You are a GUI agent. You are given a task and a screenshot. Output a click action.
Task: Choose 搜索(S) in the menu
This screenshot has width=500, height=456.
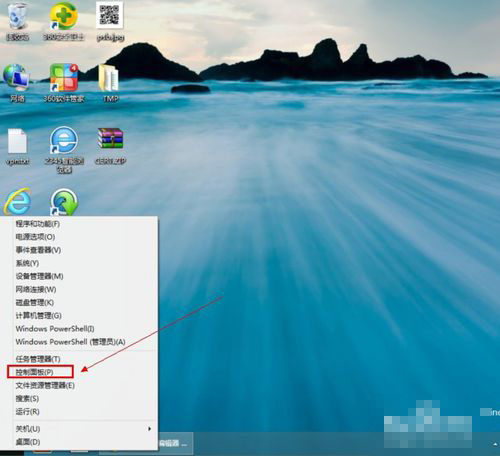pos(27,399)
